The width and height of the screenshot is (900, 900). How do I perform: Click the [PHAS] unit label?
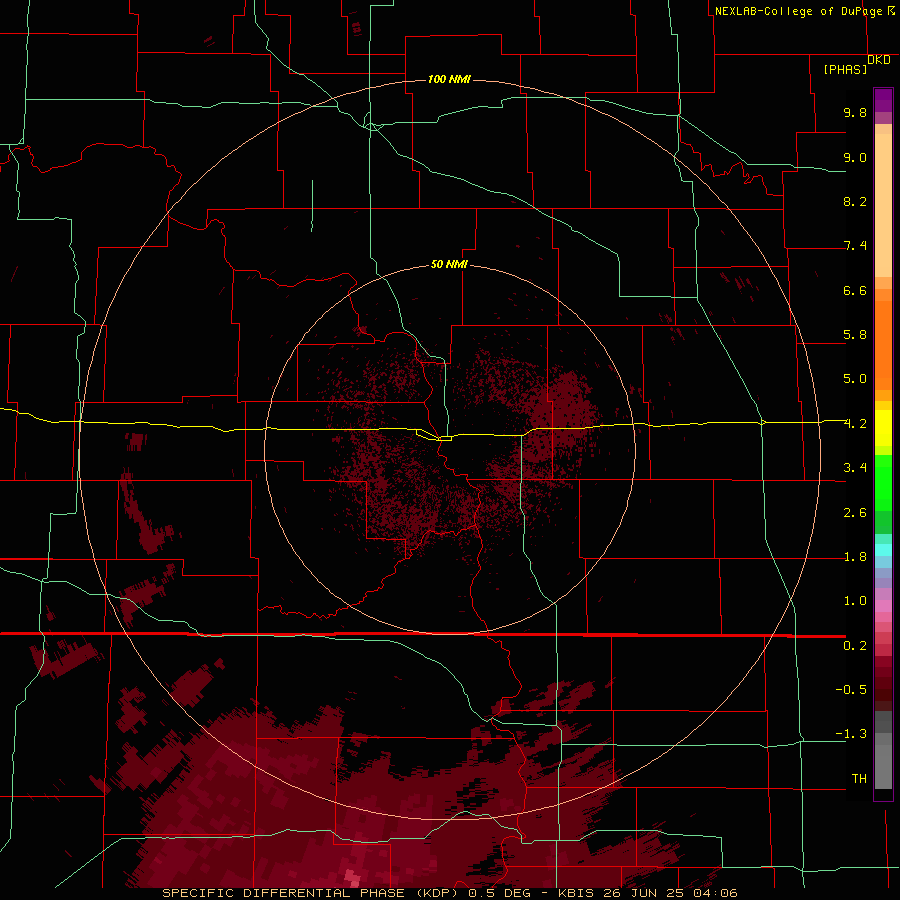(x=845, y=70)
